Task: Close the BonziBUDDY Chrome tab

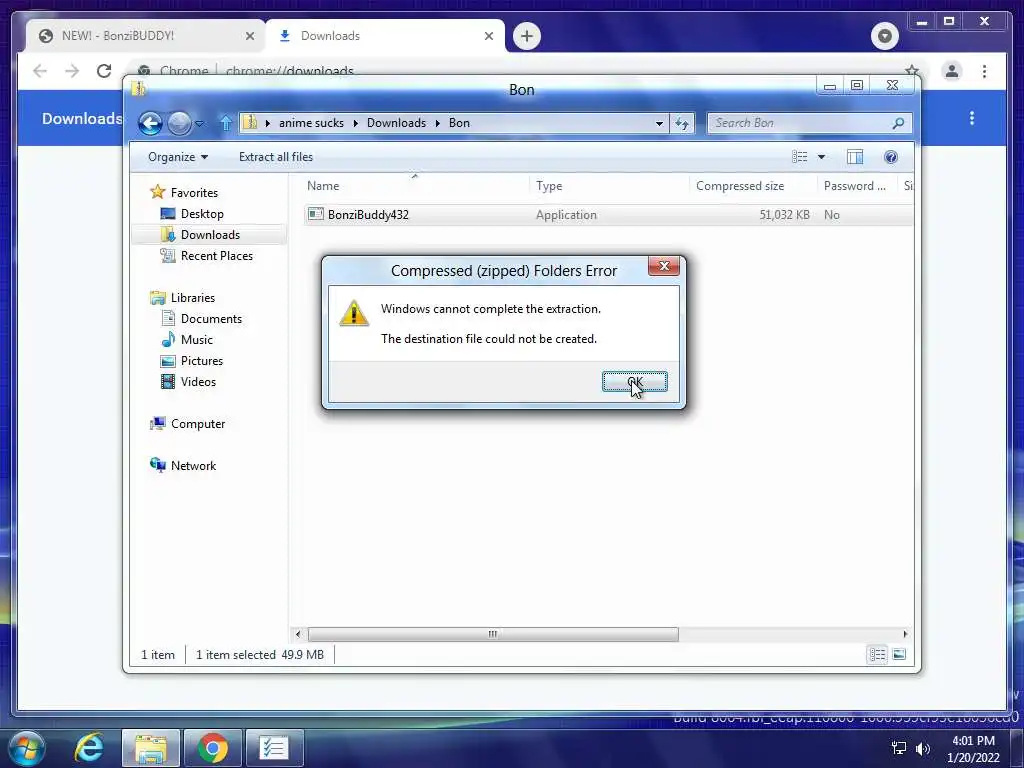Action: [x=249, y=36]
